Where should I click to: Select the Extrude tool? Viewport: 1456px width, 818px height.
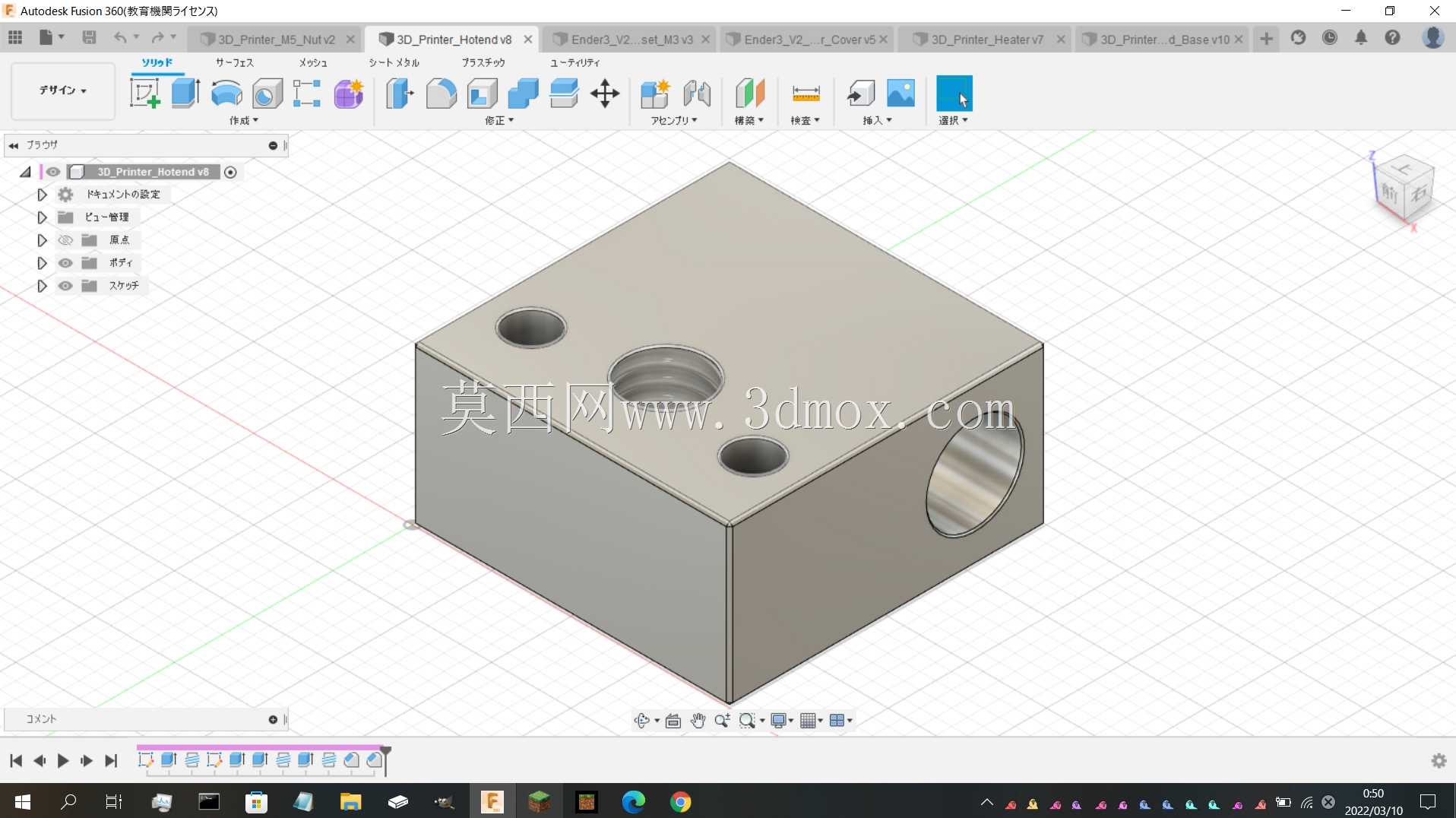pos(185,94)
